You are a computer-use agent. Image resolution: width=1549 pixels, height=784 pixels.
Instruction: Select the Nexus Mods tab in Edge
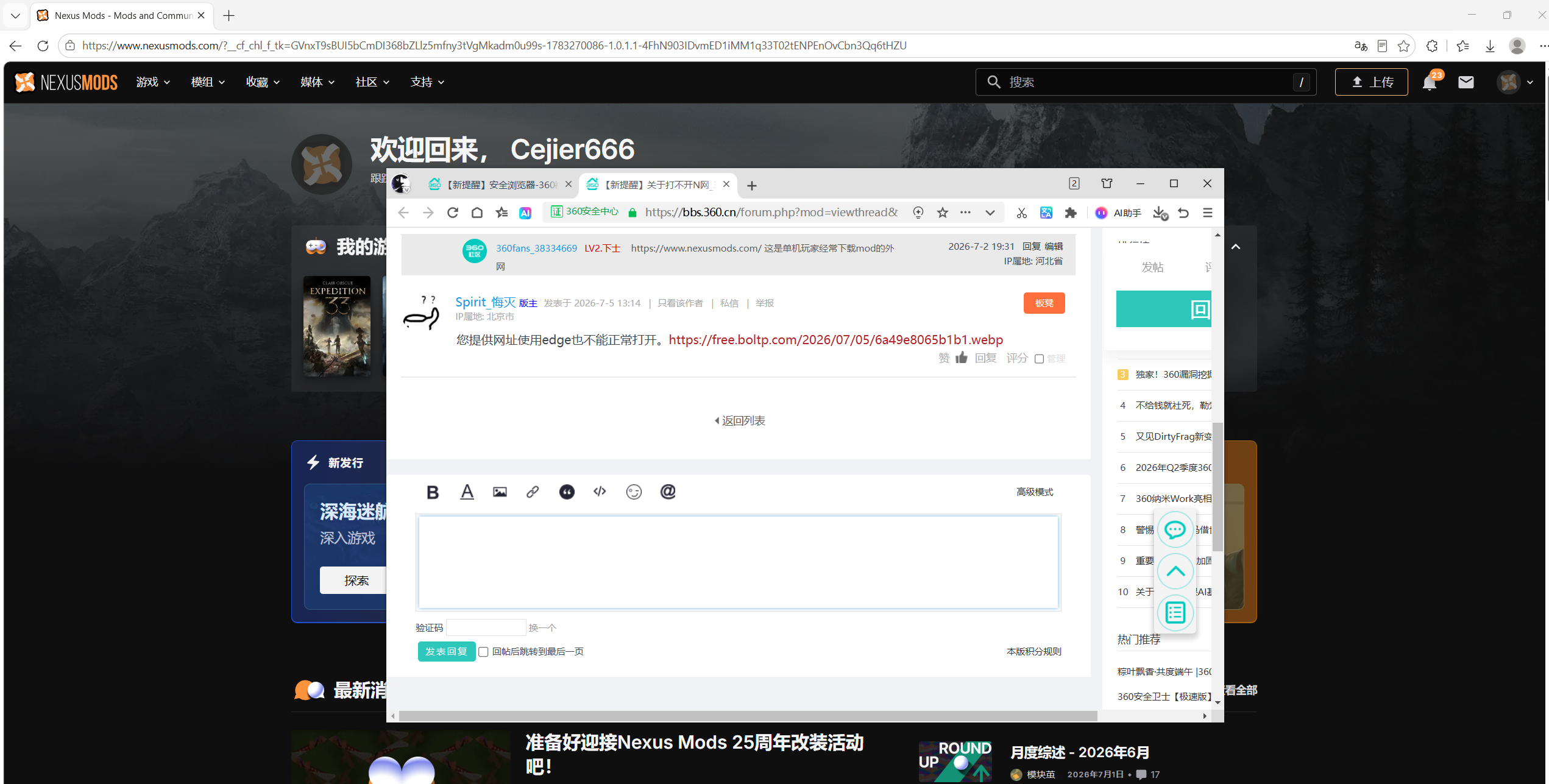tap(122, 15)
